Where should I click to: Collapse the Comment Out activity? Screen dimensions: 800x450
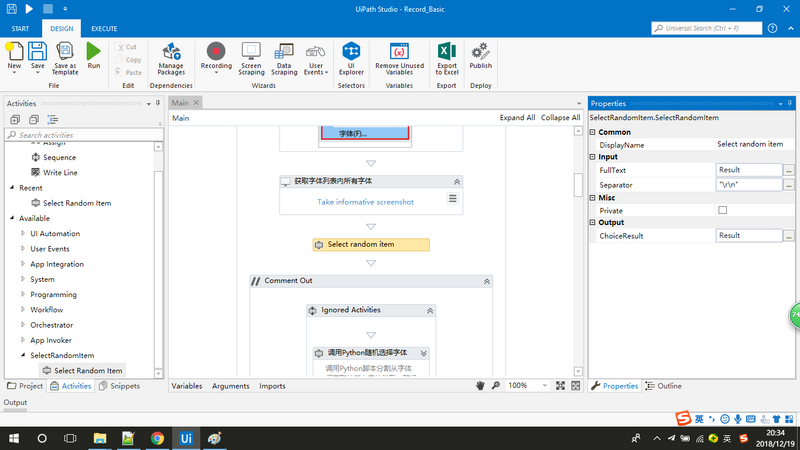(487, 281)
